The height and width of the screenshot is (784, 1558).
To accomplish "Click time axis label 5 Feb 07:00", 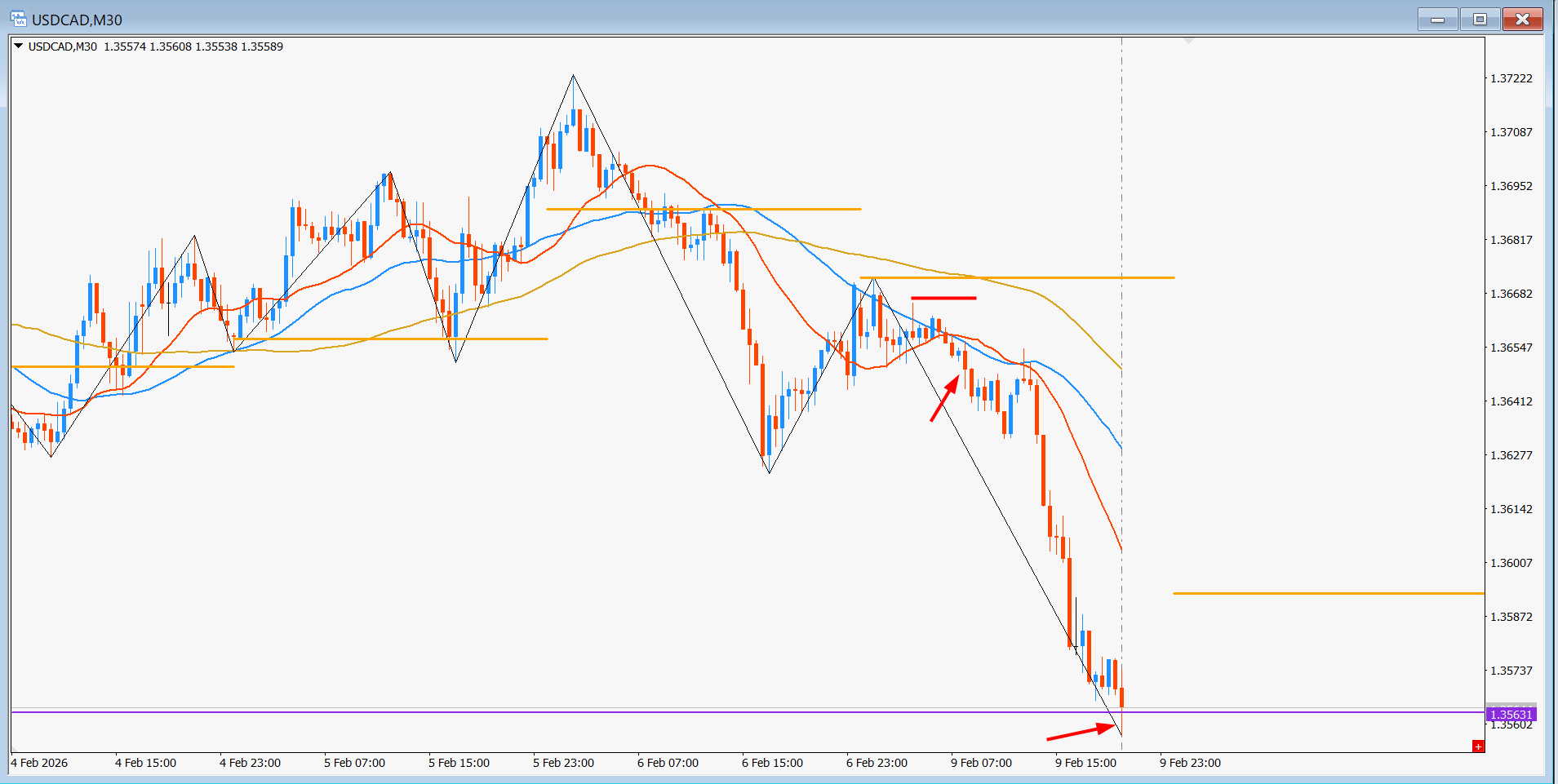I will [x=354, y=763].
